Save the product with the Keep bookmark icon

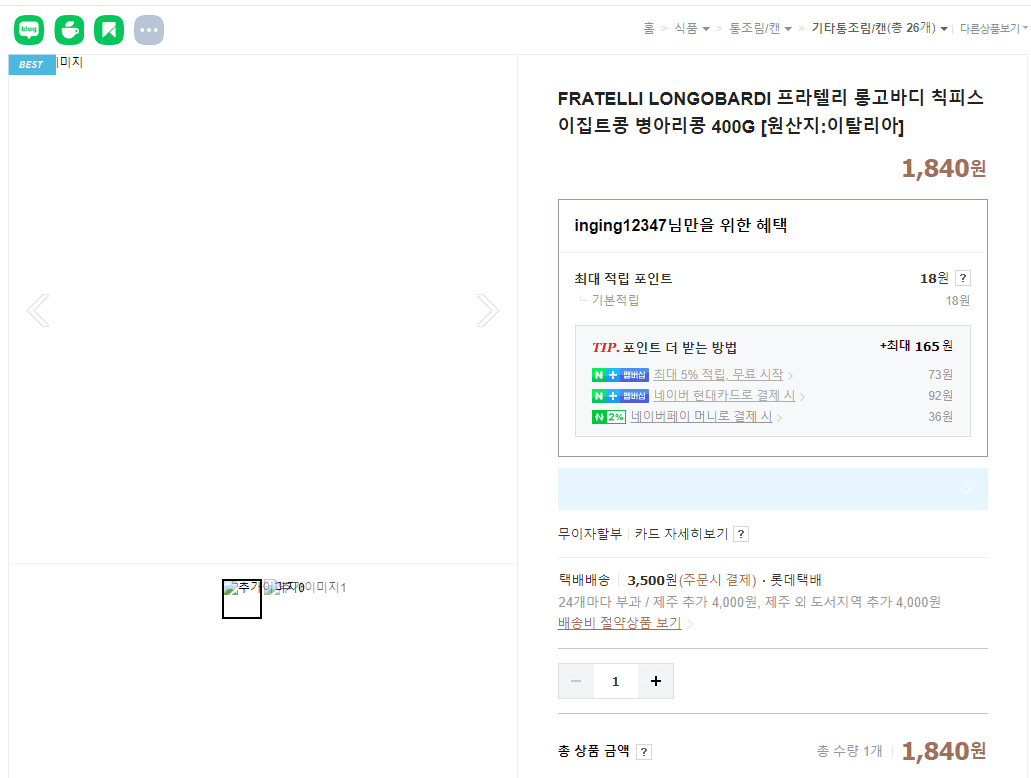point(108,29)
